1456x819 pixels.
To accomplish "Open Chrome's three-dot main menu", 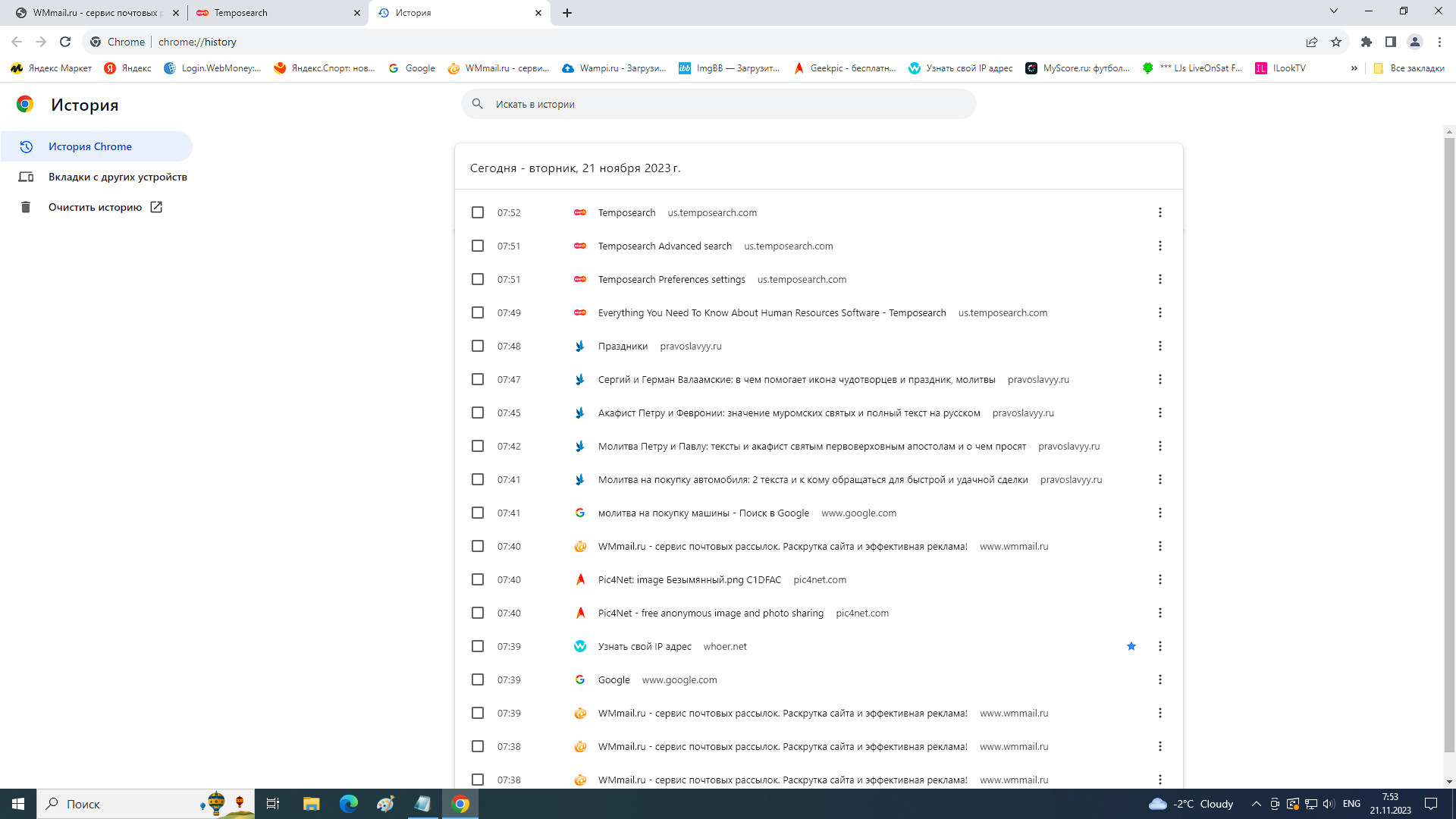I will (x=1439, y=42).
